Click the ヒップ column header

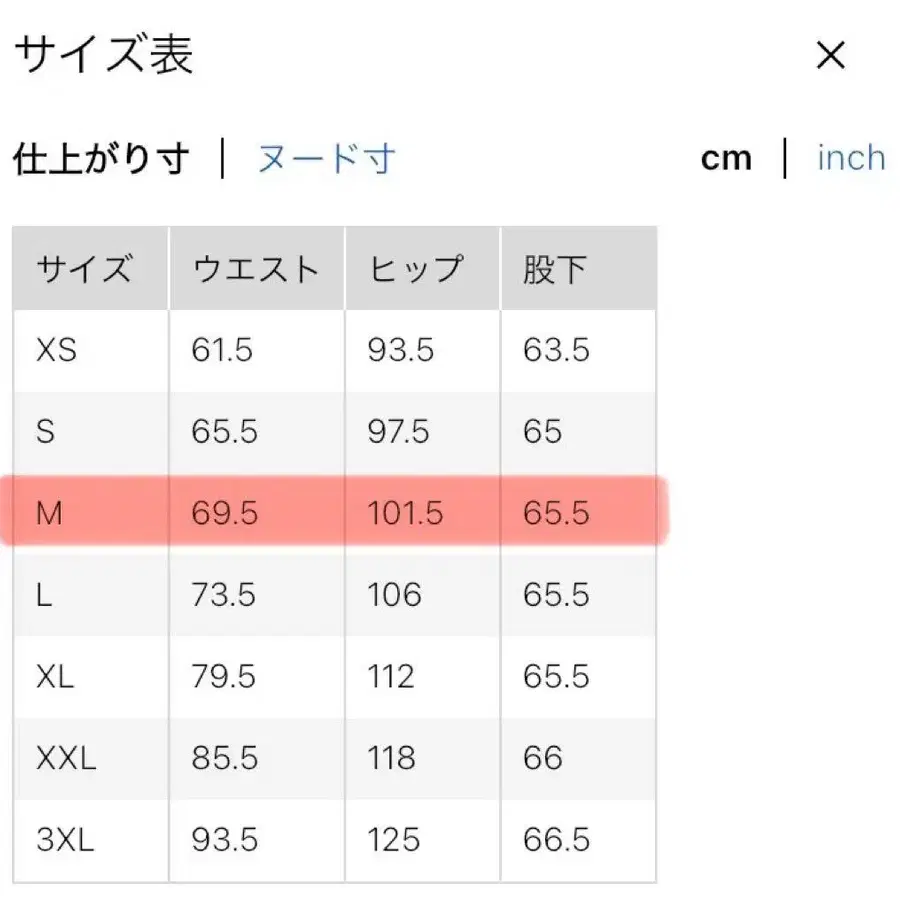click(x=414, y=267)
